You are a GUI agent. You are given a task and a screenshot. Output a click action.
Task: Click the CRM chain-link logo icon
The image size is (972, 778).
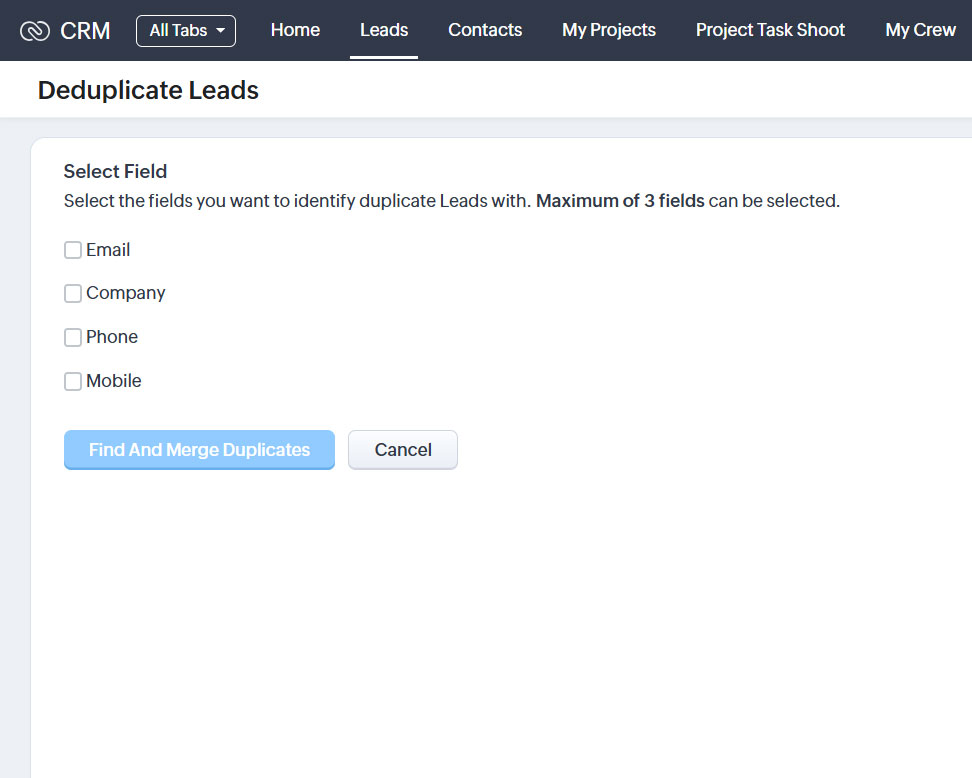click(35, 31)
